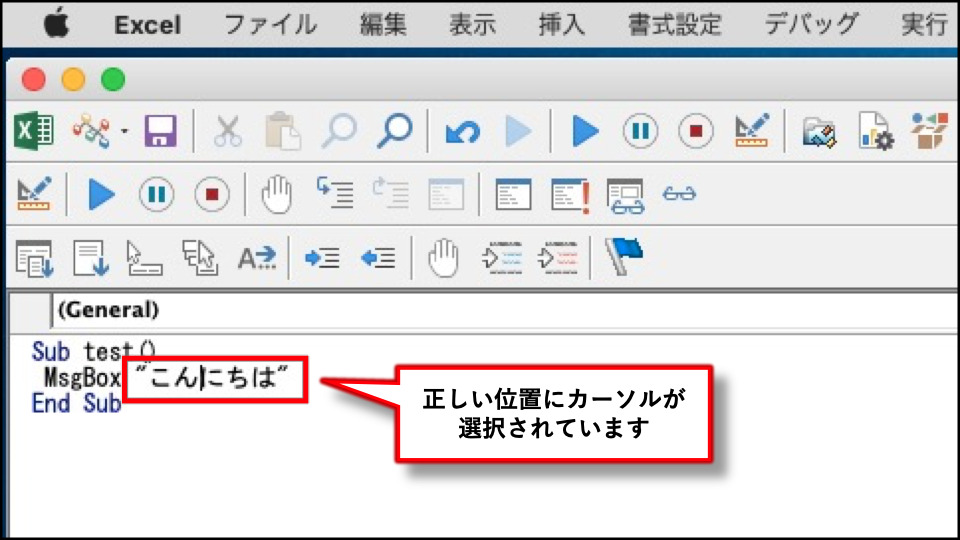Click the Quick Watch glasses icon
Screen dimensions: 960x540
pyautogui.click(x=680, y=194)
